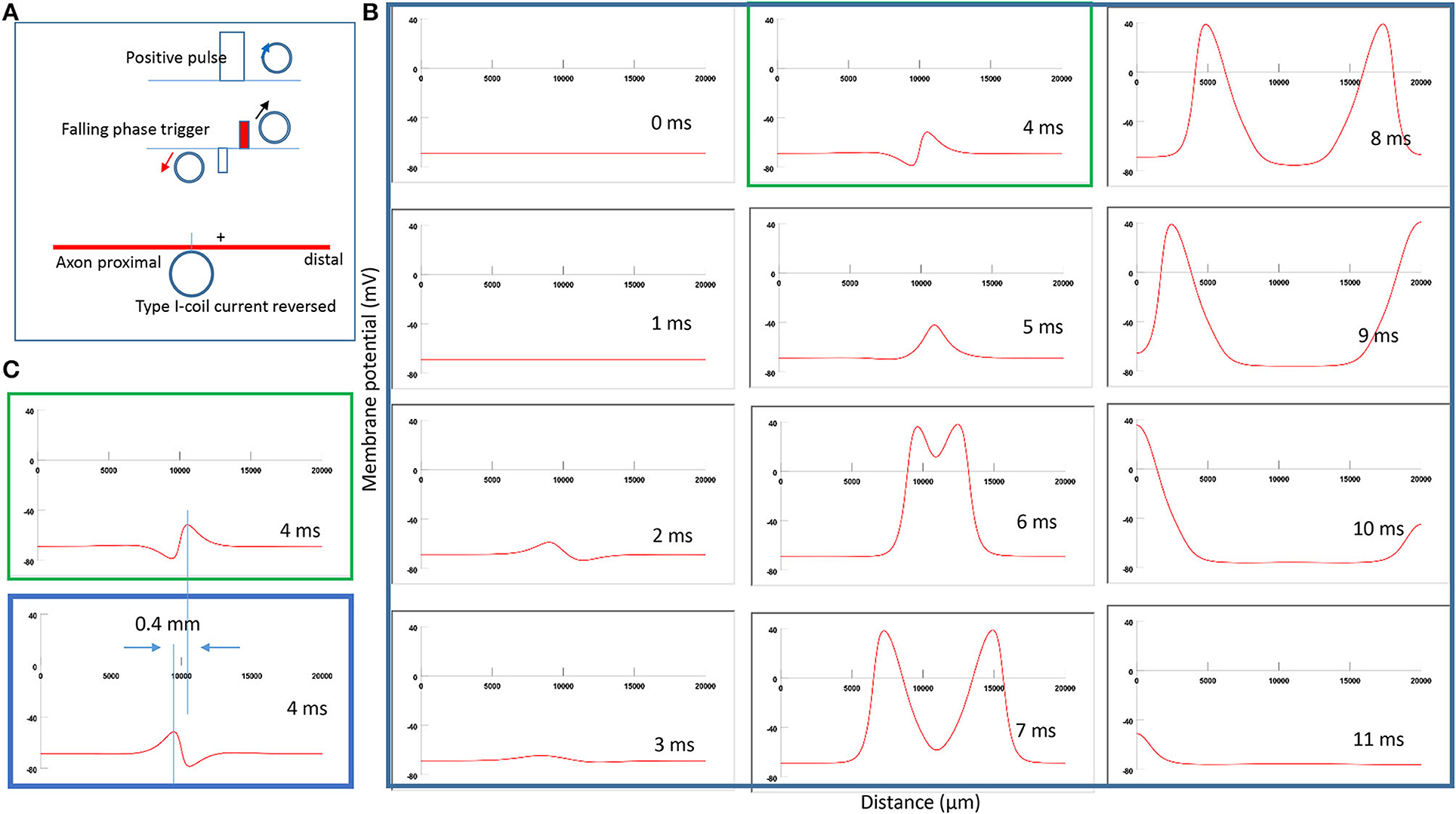Click the 'Falling phase trigger' label
This screenshot has width=1456, height=814.
tap(135, 130)
